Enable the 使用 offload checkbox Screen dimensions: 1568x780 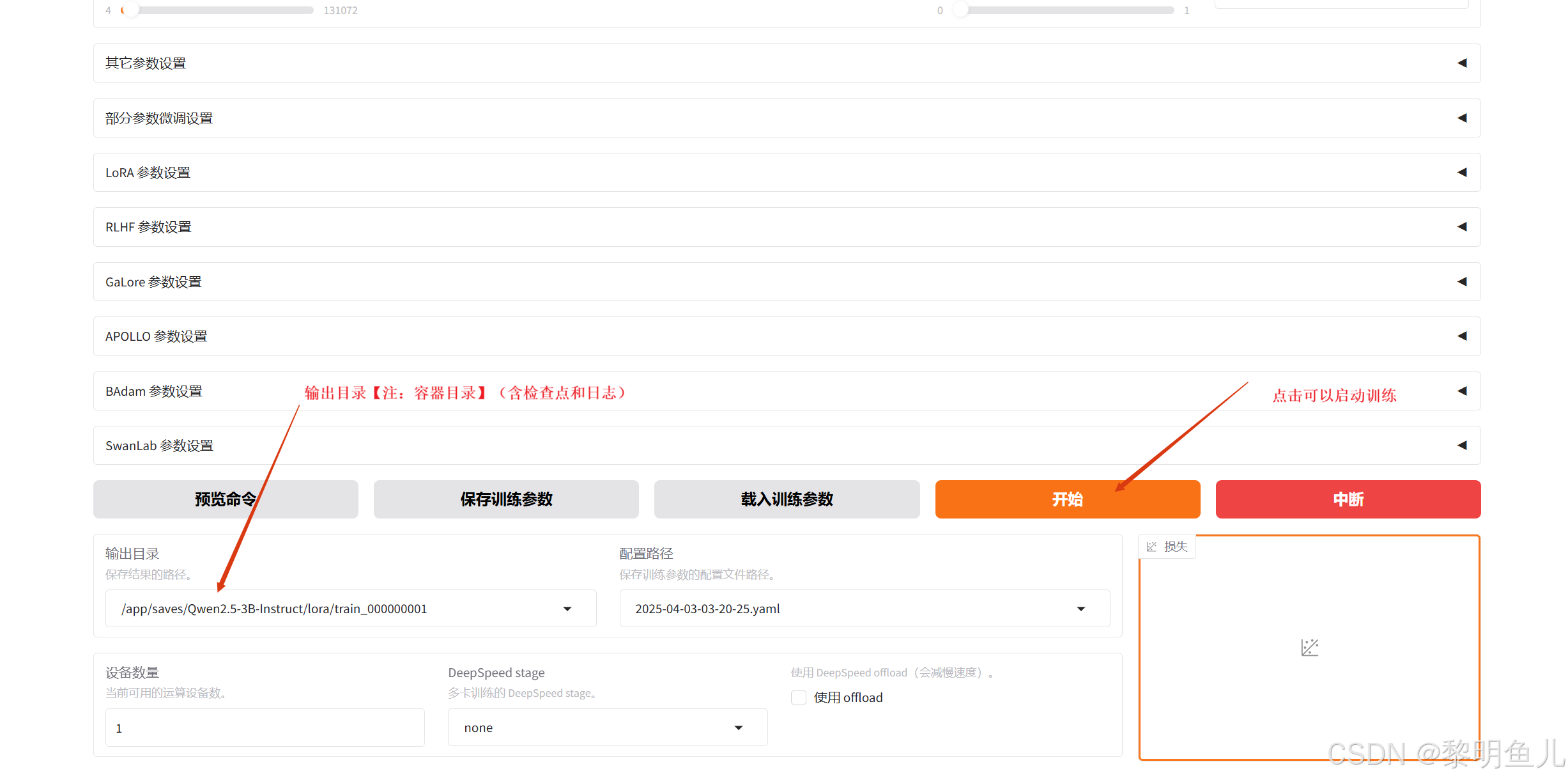tap(799, 698)
